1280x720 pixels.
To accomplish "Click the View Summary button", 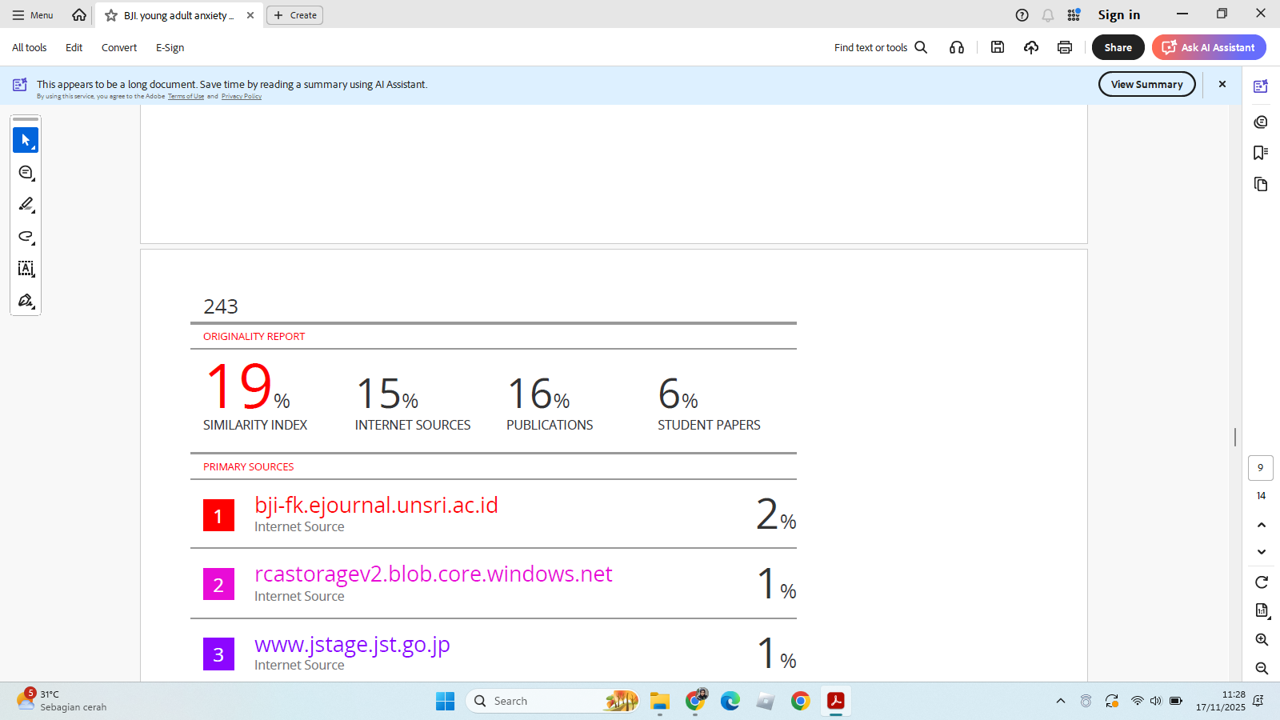I will pos(1146,84).
